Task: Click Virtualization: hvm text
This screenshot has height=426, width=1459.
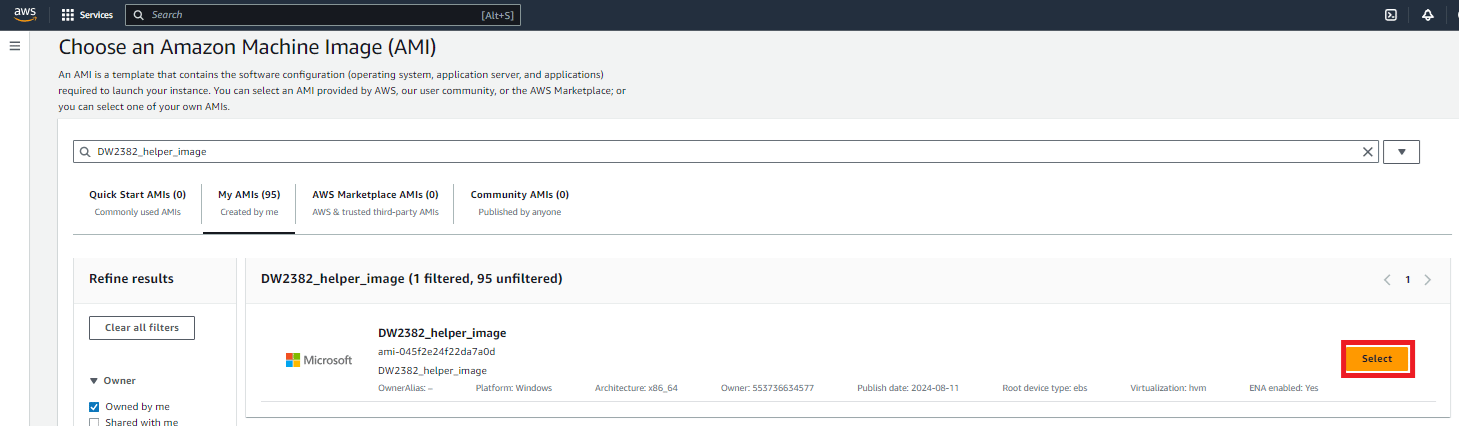Action: click(x=1168, y=388)
